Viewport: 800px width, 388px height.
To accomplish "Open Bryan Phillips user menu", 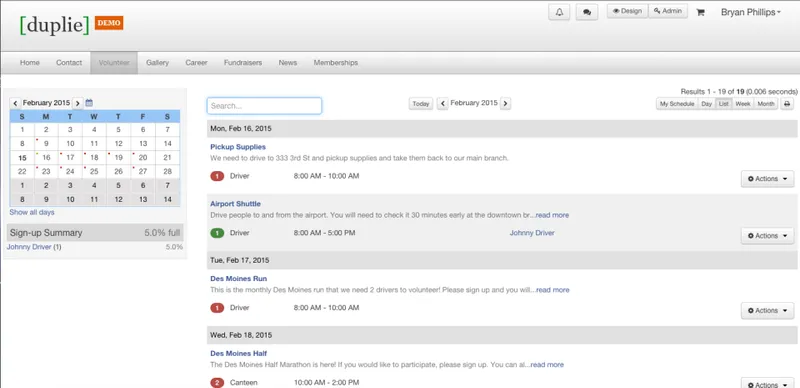I will (751, 12).
